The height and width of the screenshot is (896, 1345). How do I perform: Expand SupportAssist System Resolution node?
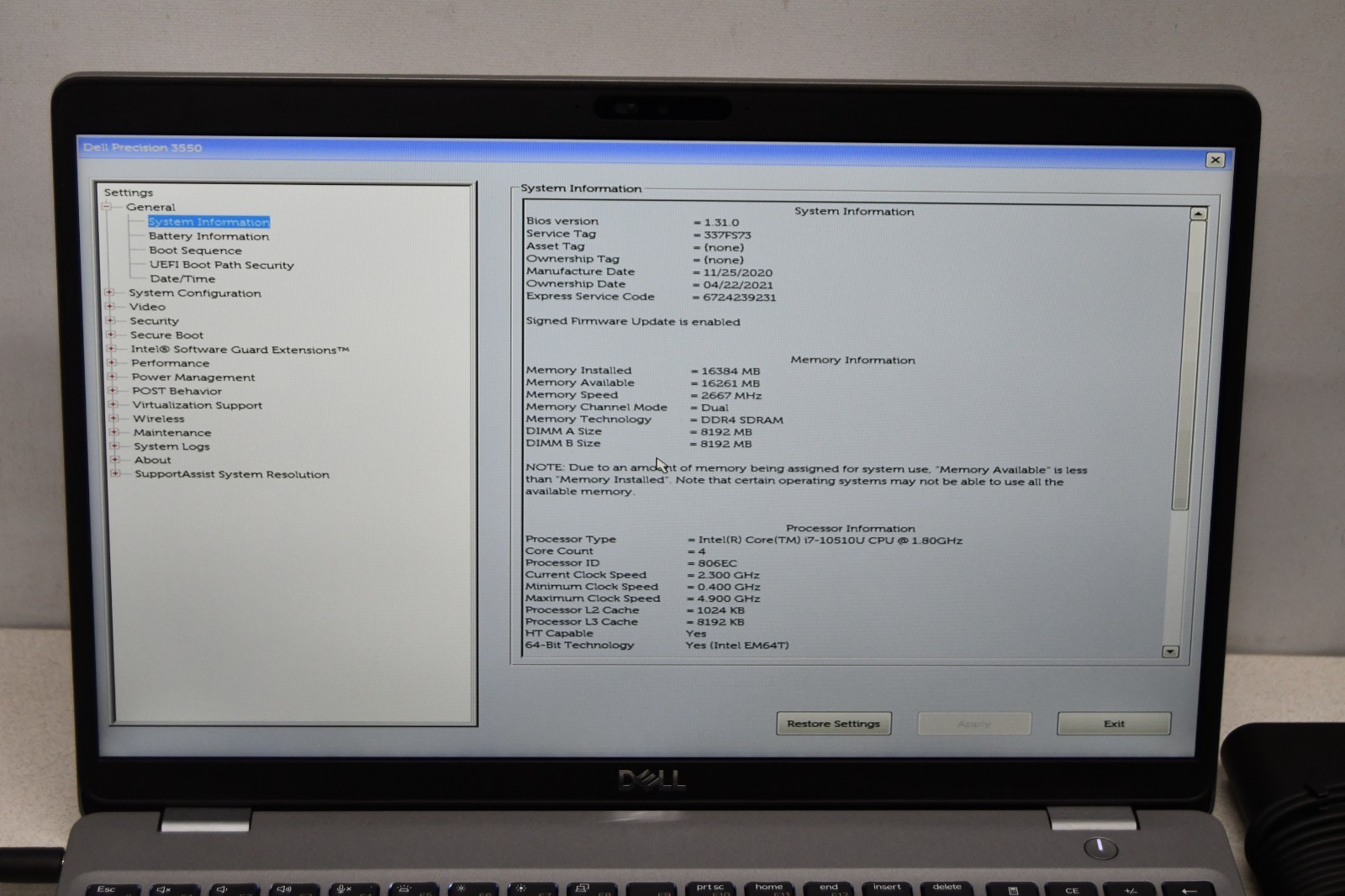pos(114,474)
